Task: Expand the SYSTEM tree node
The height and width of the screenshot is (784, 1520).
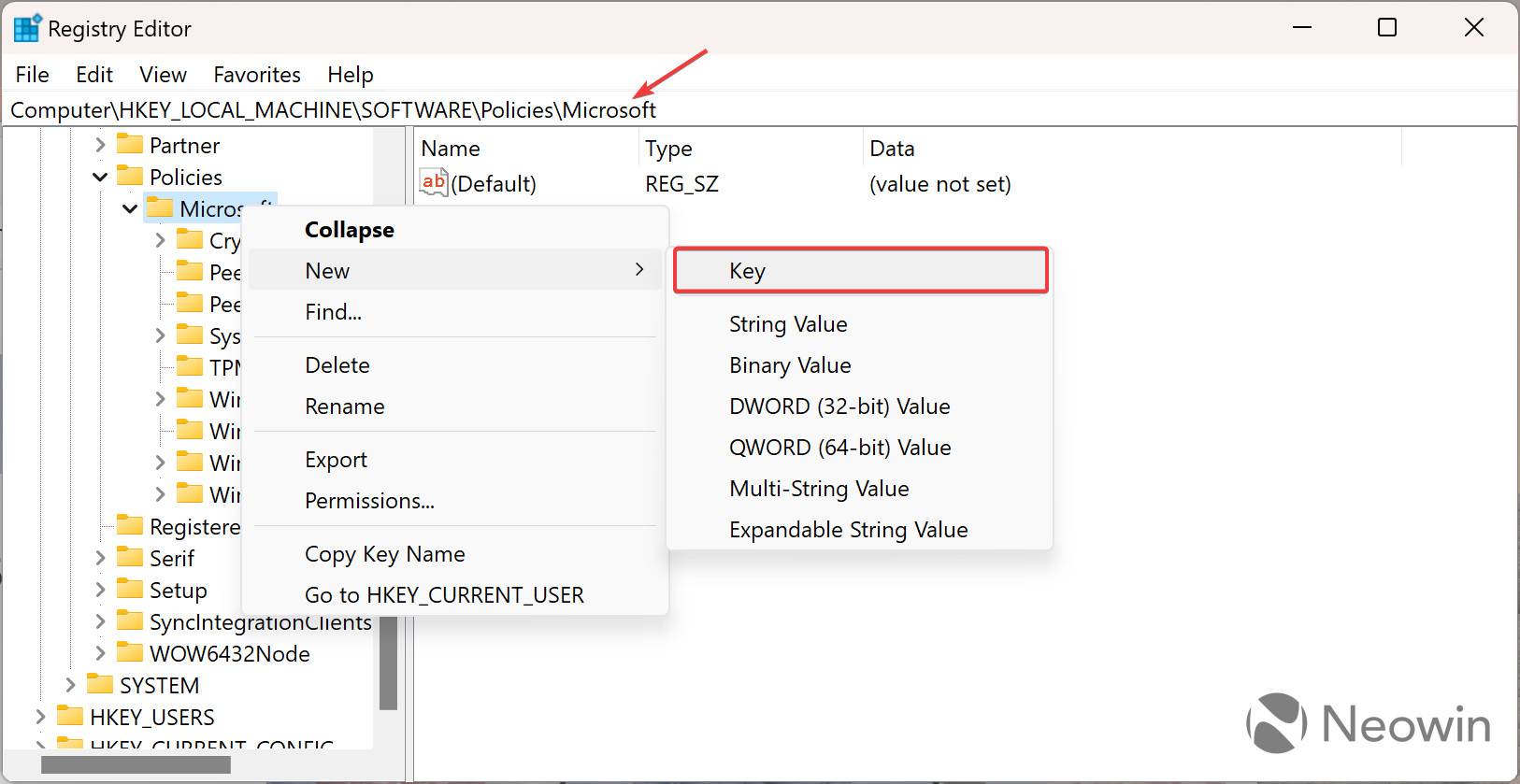Action: (70, 685)
